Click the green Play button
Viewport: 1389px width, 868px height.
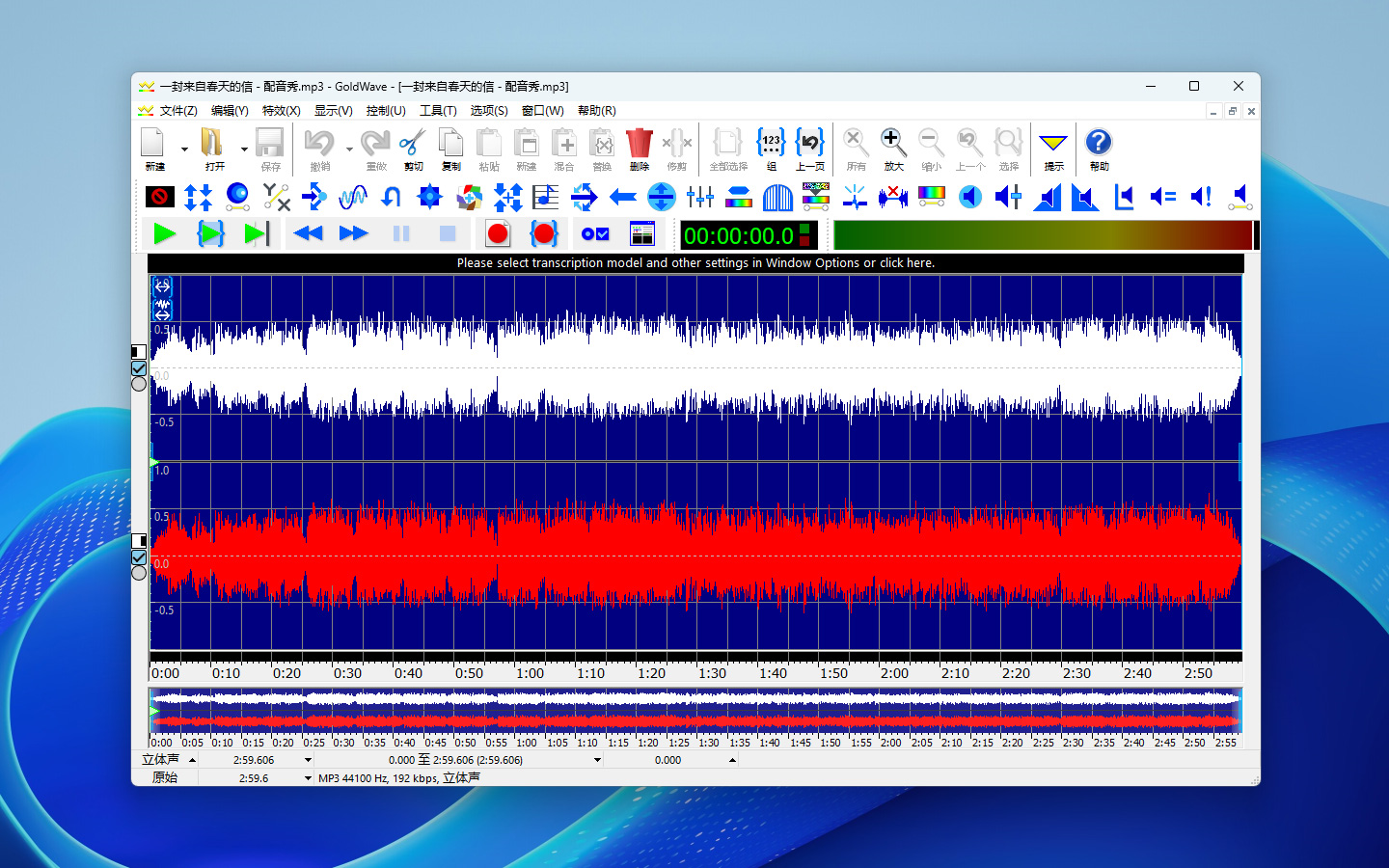[x=164, y=234]
